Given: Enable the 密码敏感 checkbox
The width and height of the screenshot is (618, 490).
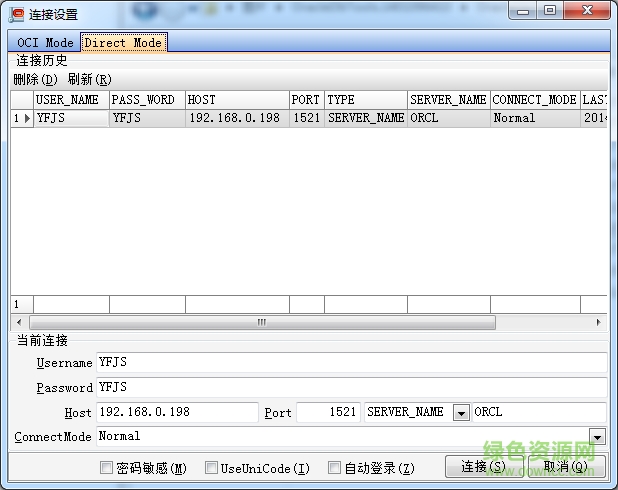Looking at the screenshot, I should [x=107, y=468].
